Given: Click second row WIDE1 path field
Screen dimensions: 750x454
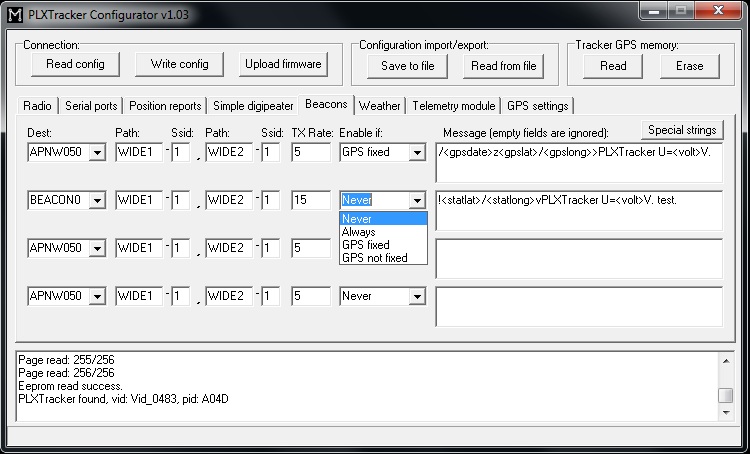Looking at the screenshot, I should 139,200.
